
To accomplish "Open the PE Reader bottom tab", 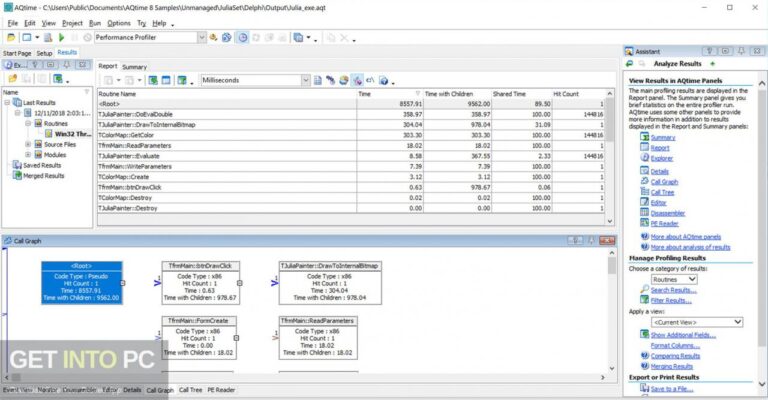I will pyautogui.click(x=221, y=390).
